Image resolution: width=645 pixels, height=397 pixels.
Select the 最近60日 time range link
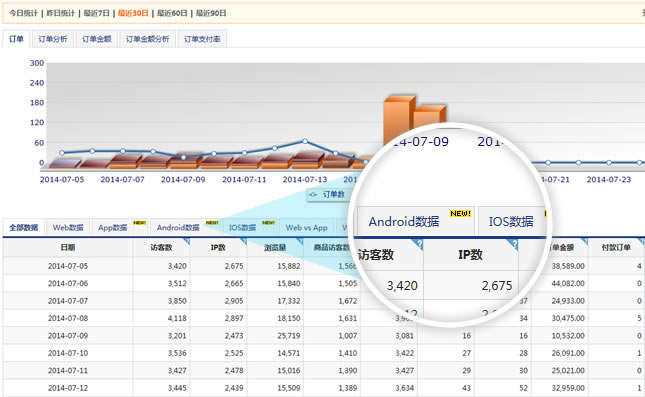pyautogui.click(x=173, y=13)
